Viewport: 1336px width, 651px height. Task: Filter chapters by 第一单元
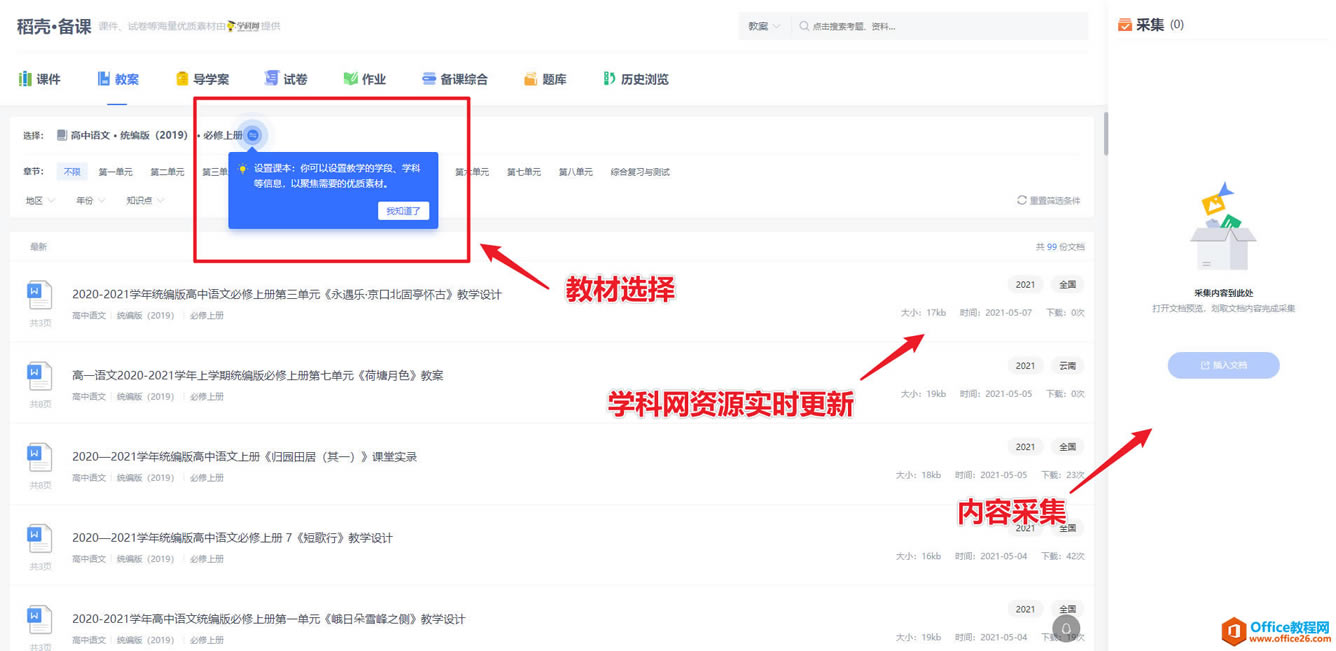(115, 172)
